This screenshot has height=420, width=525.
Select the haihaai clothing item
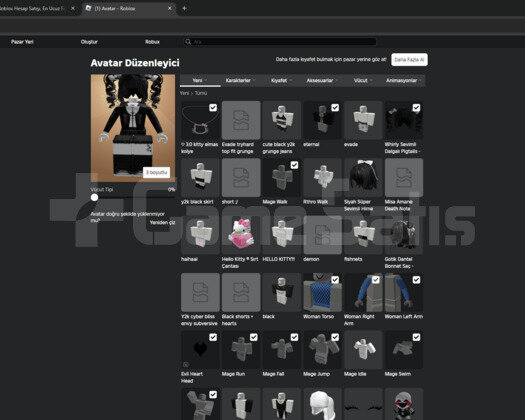pyautogui.click(x=200, y=235)
